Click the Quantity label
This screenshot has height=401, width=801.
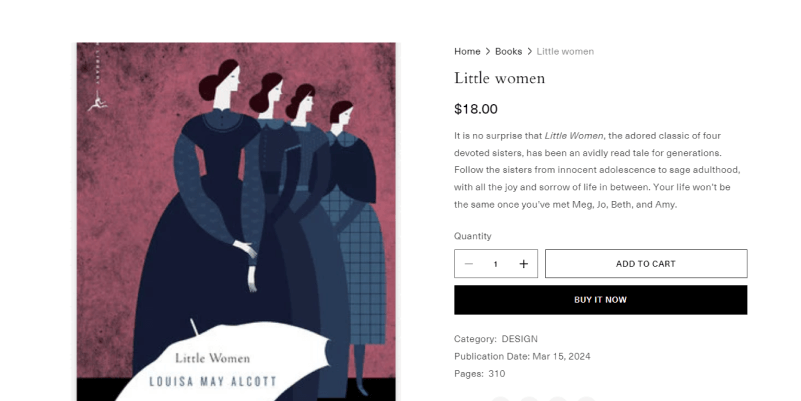[x=472, y=236]
